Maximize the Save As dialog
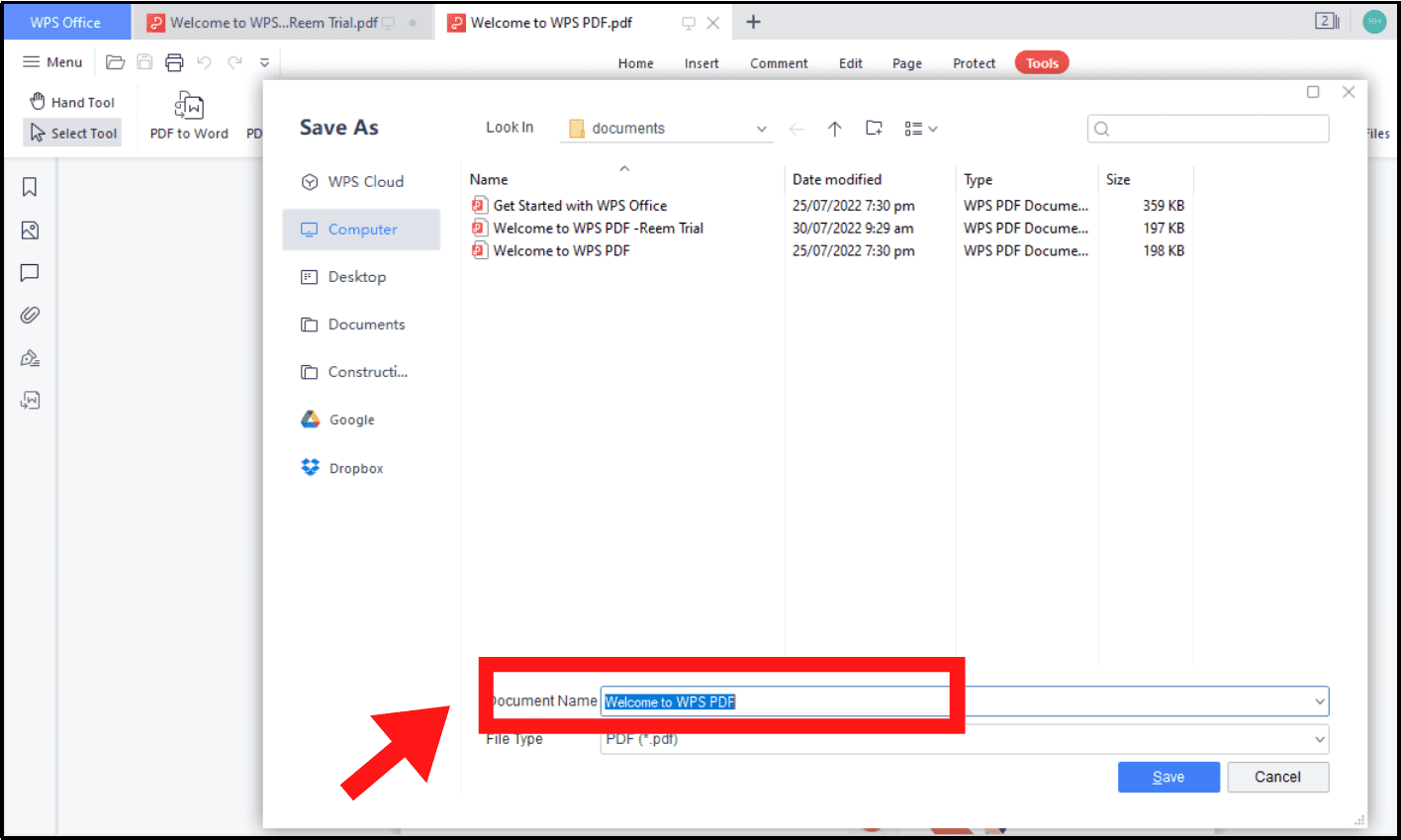Screen dimensions: 1401x840 point(1313,92)
